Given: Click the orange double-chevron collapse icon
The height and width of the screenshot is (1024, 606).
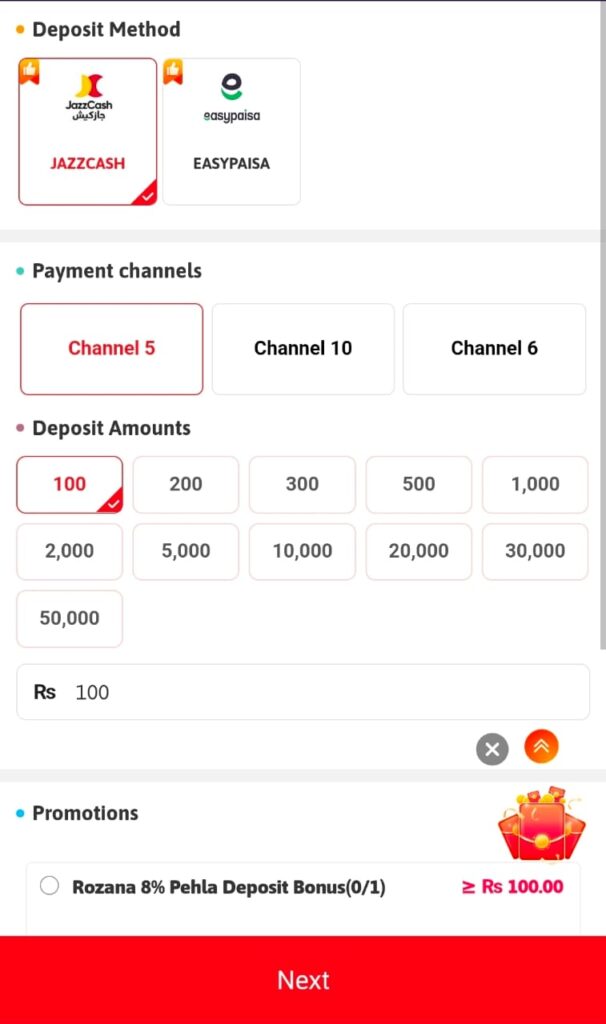Looking at the screenshot, I should [541, 746].
